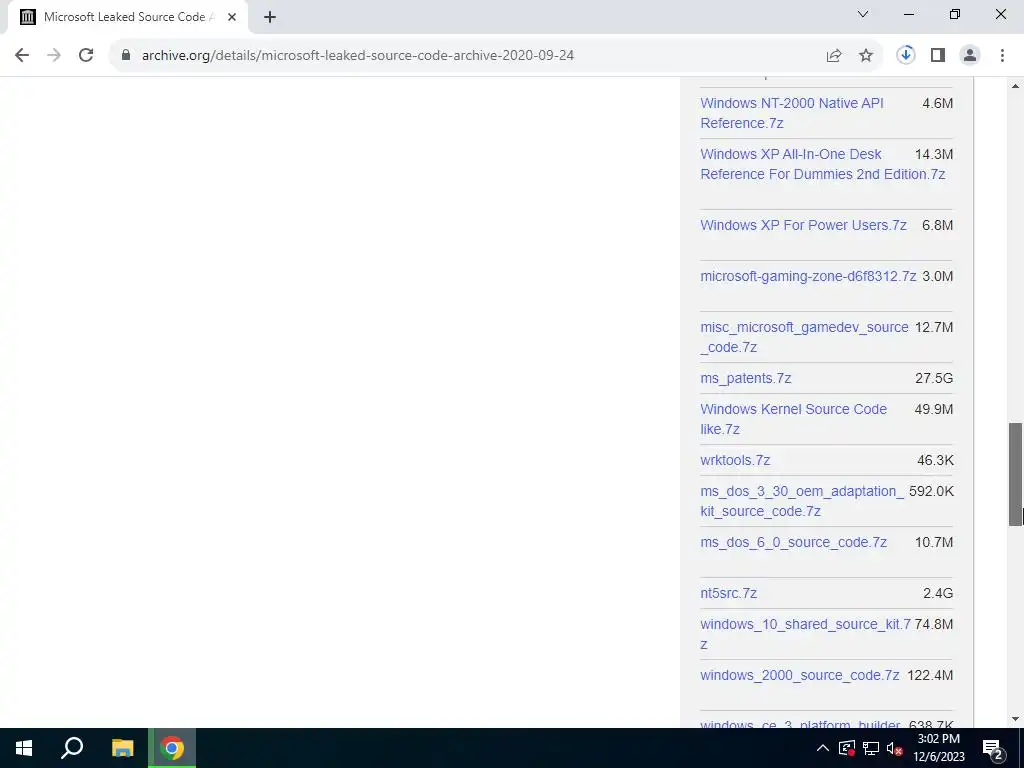Open windows_10_shared_source_kit.7z link
1024x768 pixels.
tap(805, 633)
